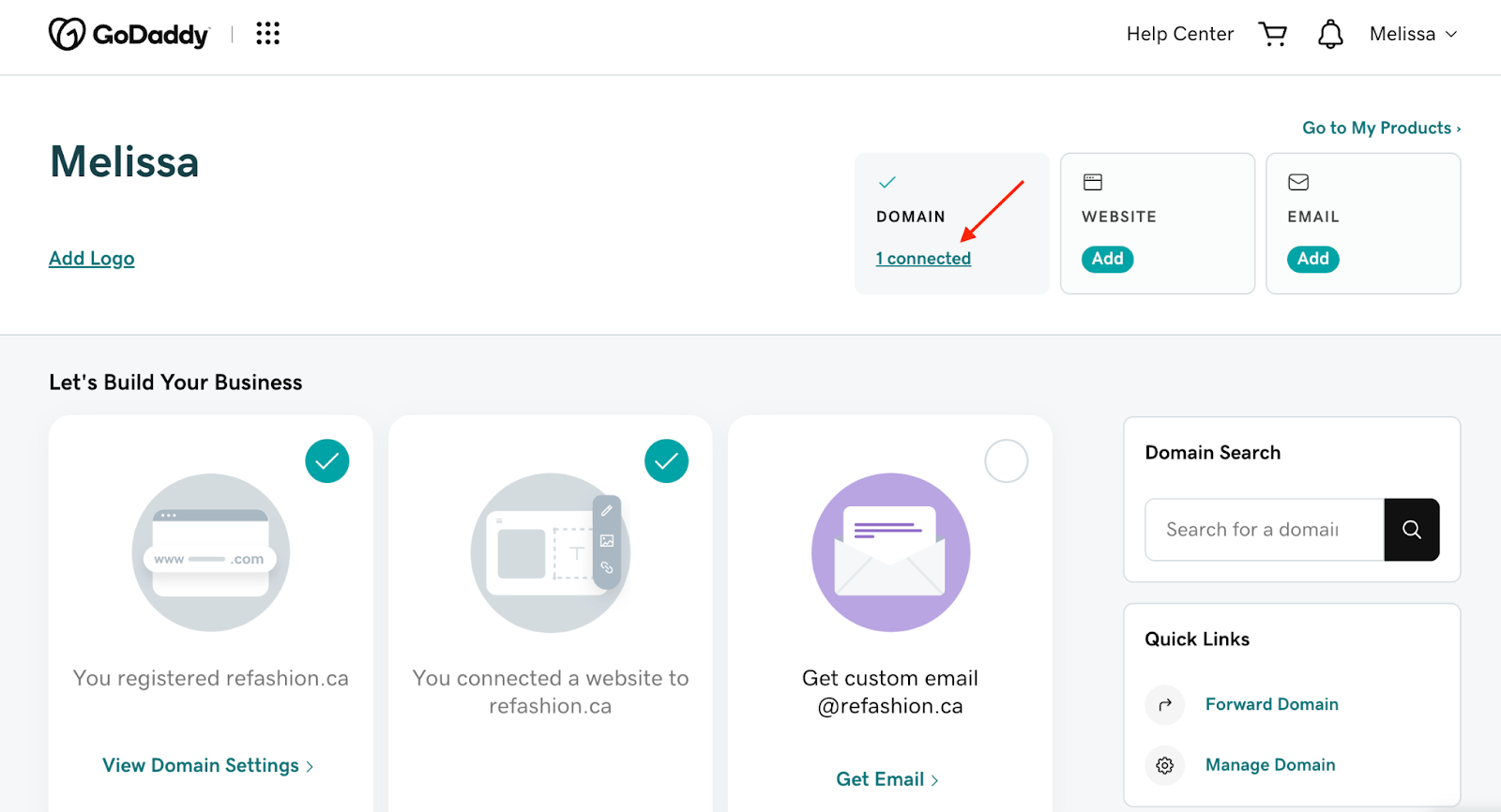The width and height of the screenshot is (1501, 812).
Task: Click 'Get custom email @refashion.ca' text
Action: point(890,692)
